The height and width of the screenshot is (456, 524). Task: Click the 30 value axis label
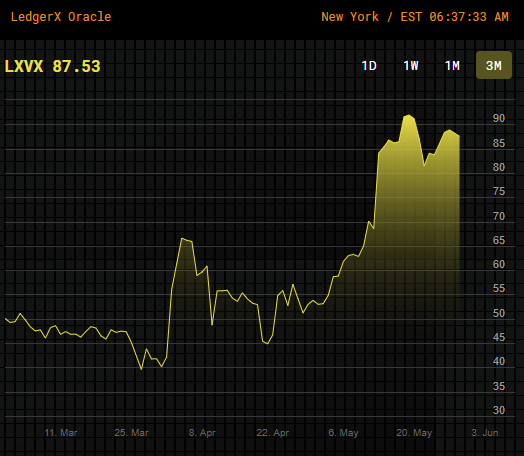tap(499, 410)
